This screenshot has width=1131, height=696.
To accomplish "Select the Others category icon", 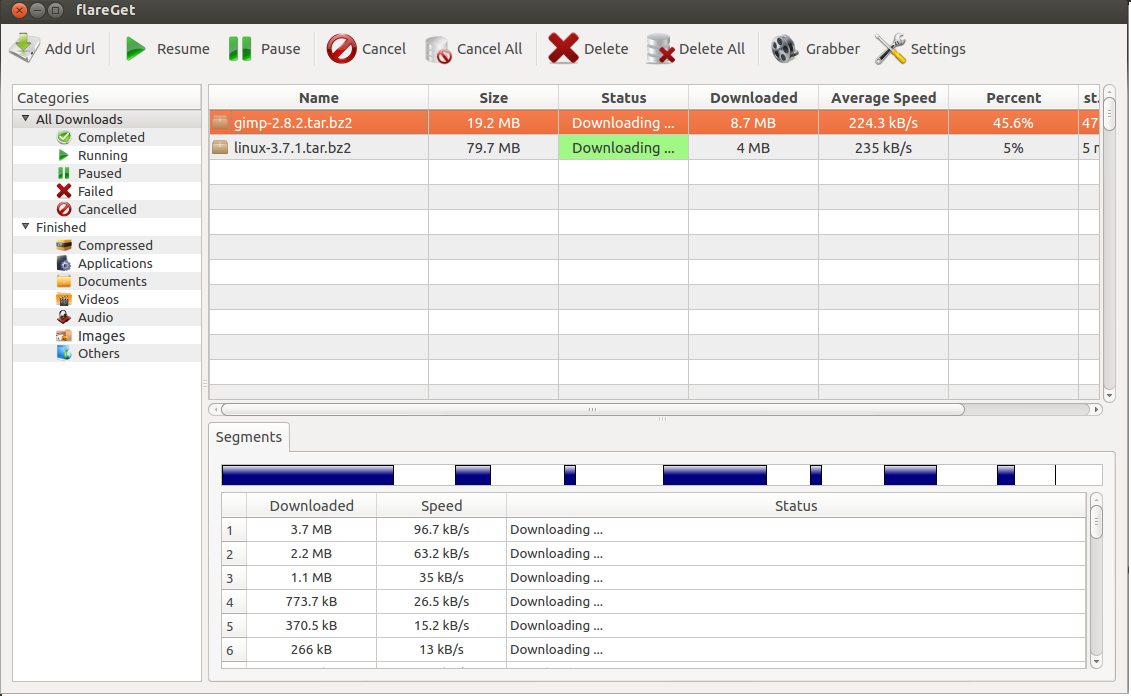I will pyautogui.click(x=64, y=353).
